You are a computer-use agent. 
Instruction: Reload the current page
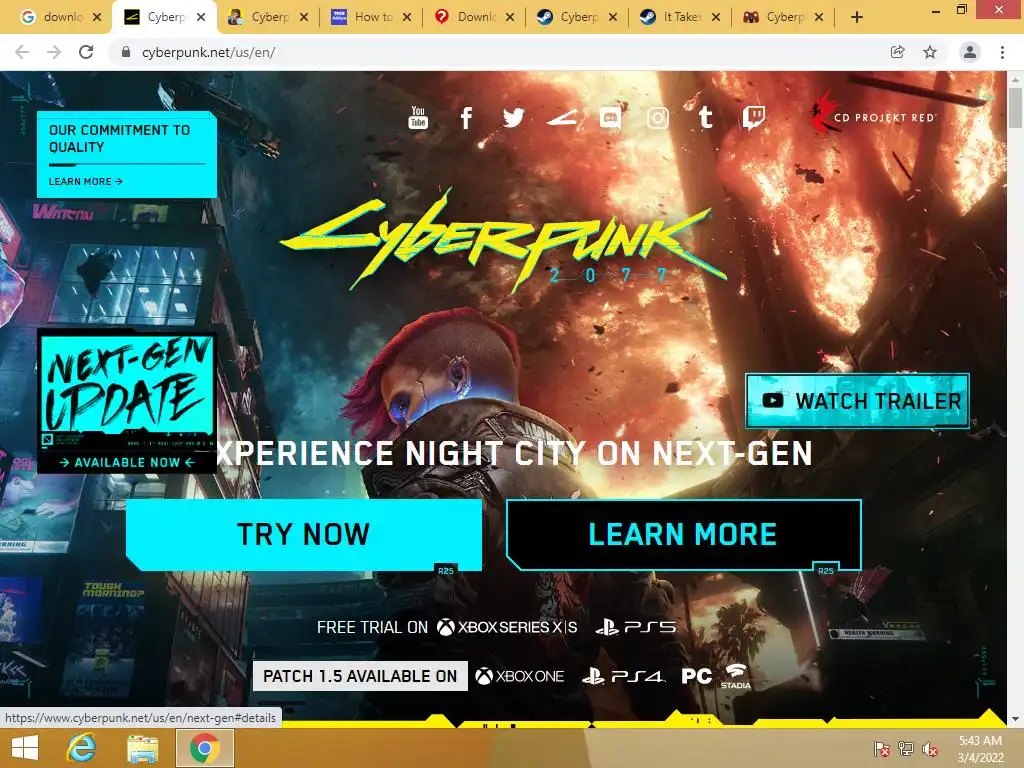click(x=86, y=52)
